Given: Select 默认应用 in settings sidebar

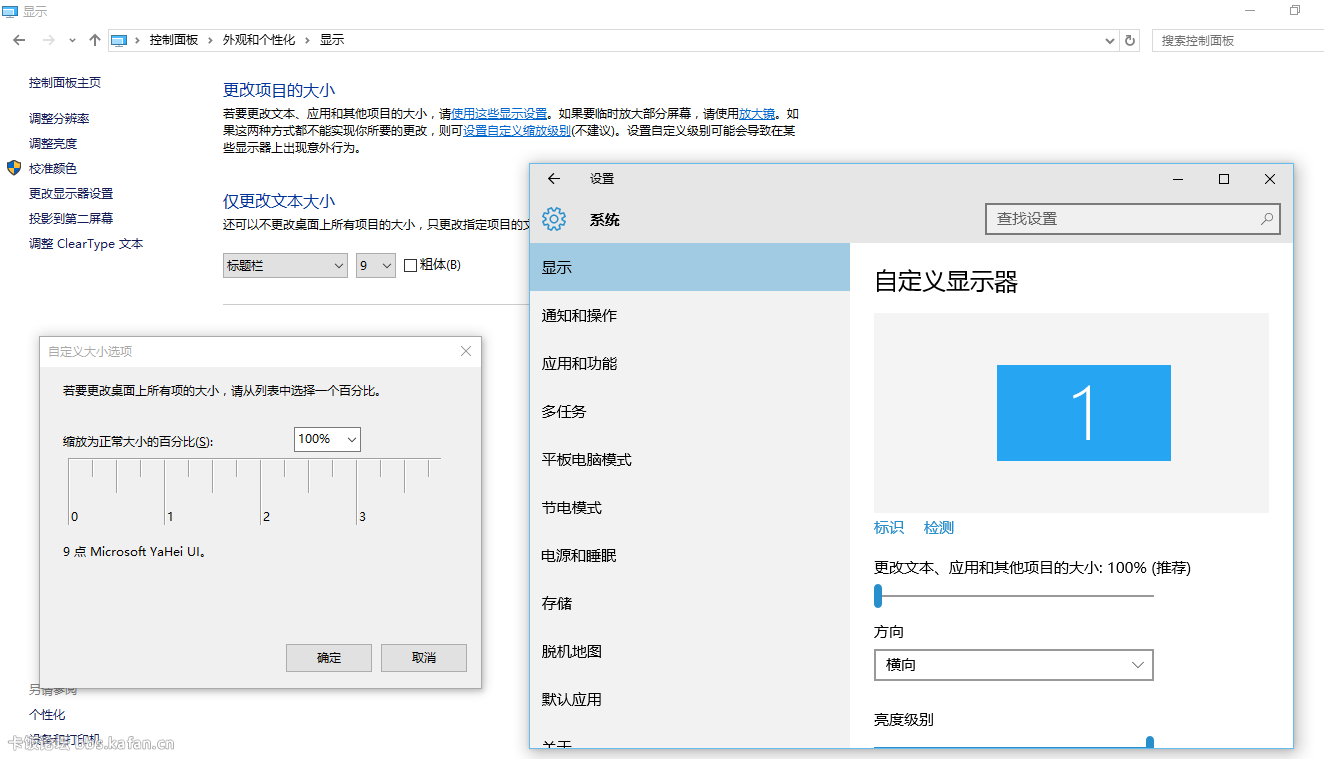Looking at the screenshot, I should (x=690, y=700).
